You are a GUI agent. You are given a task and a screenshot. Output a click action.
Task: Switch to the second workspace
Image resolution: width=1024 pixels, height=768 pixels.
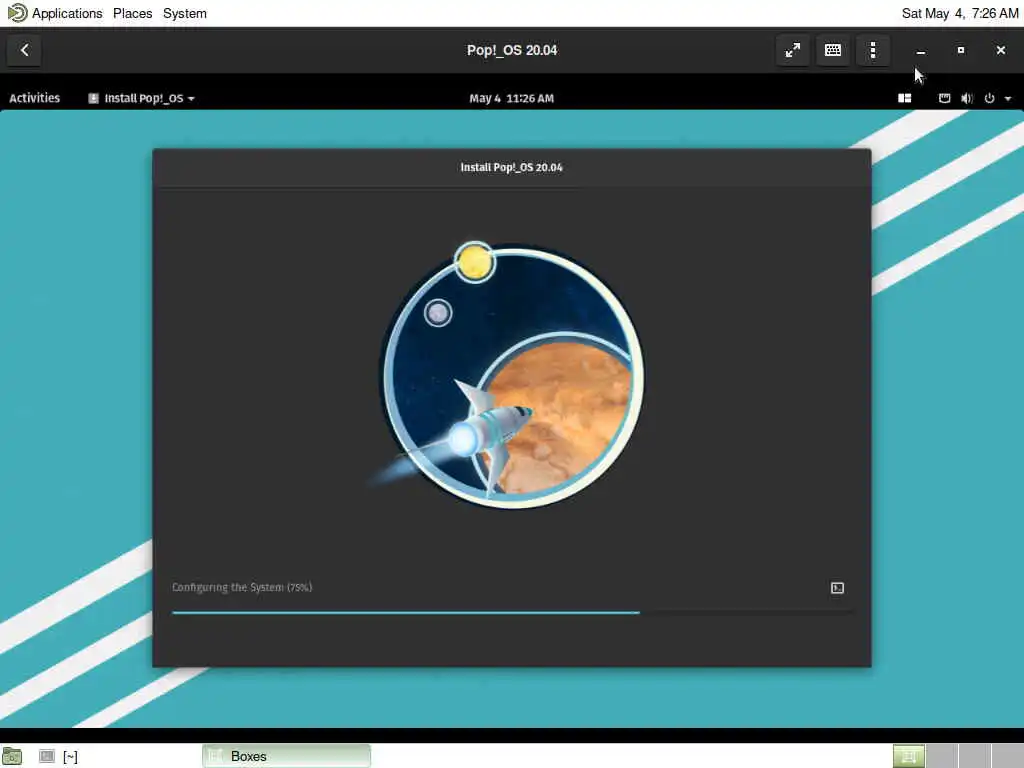pos(942,756)
